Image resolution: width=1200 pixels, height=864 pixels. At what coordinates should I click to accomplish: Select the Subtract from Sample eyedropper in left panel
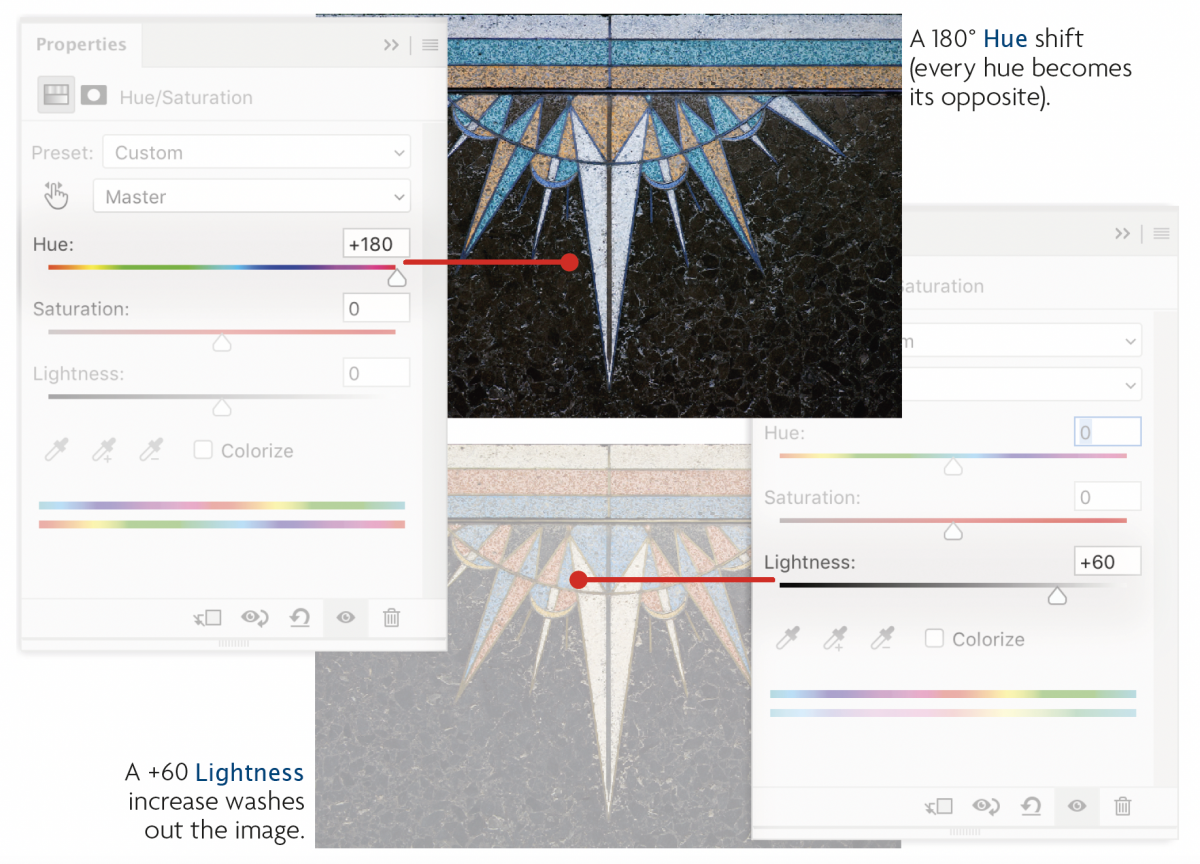pos(151,451)
